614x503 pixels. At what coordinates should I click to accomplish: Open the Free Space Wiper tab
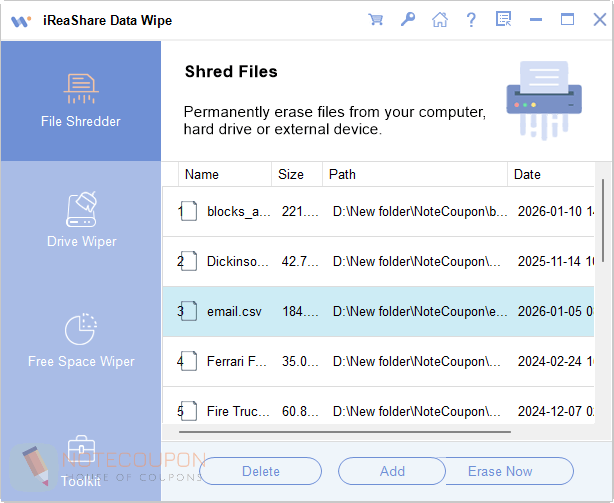click(81, 341)
